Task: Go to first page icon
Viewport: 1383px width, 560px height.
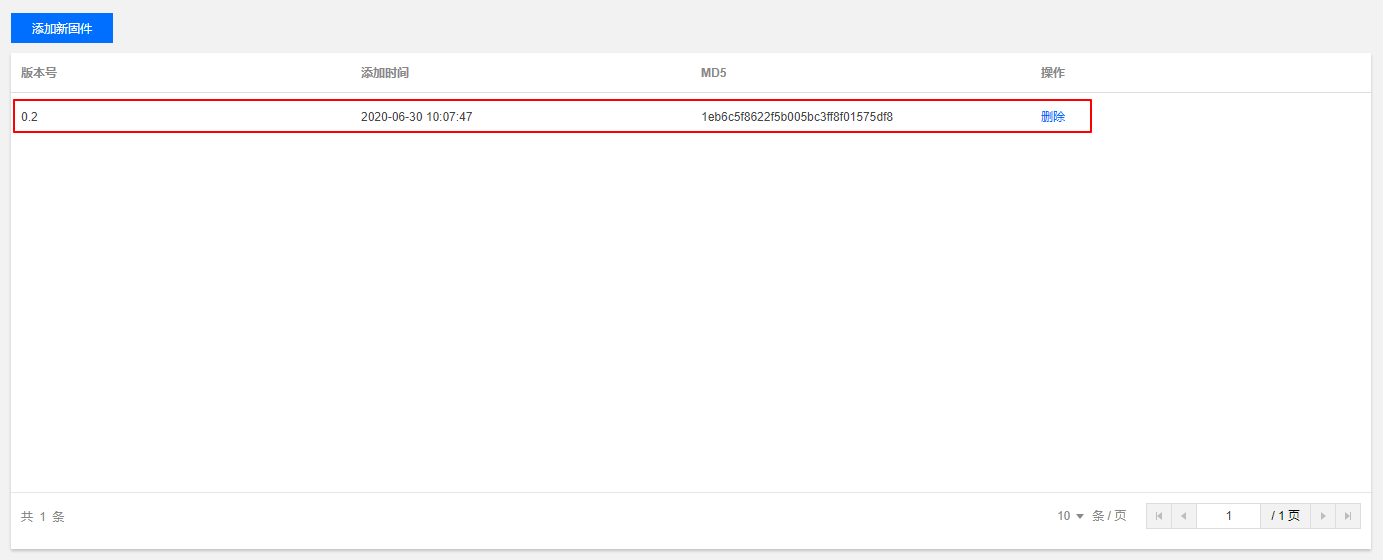Action: click(x=1159, y=516)
